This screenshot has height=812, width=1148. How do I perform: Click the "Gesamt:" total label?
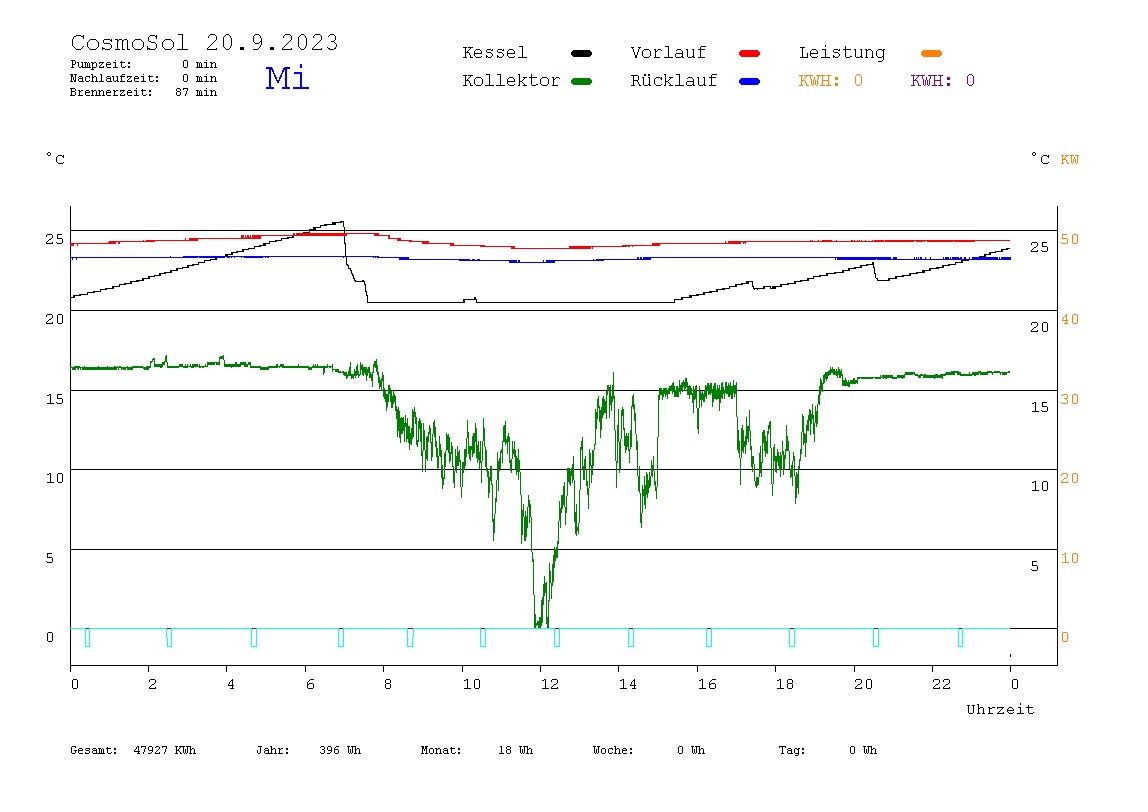[x=94, y=750]
